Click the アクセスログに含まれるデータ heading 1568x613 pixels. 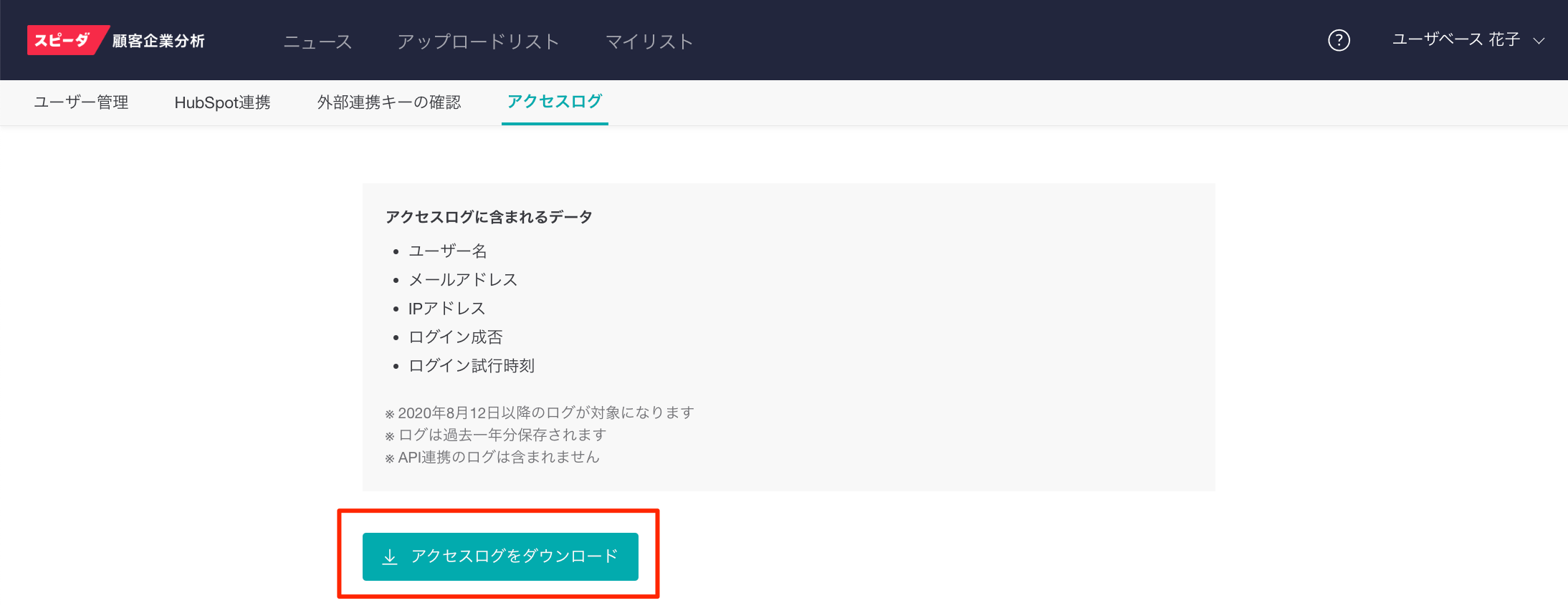489,217
